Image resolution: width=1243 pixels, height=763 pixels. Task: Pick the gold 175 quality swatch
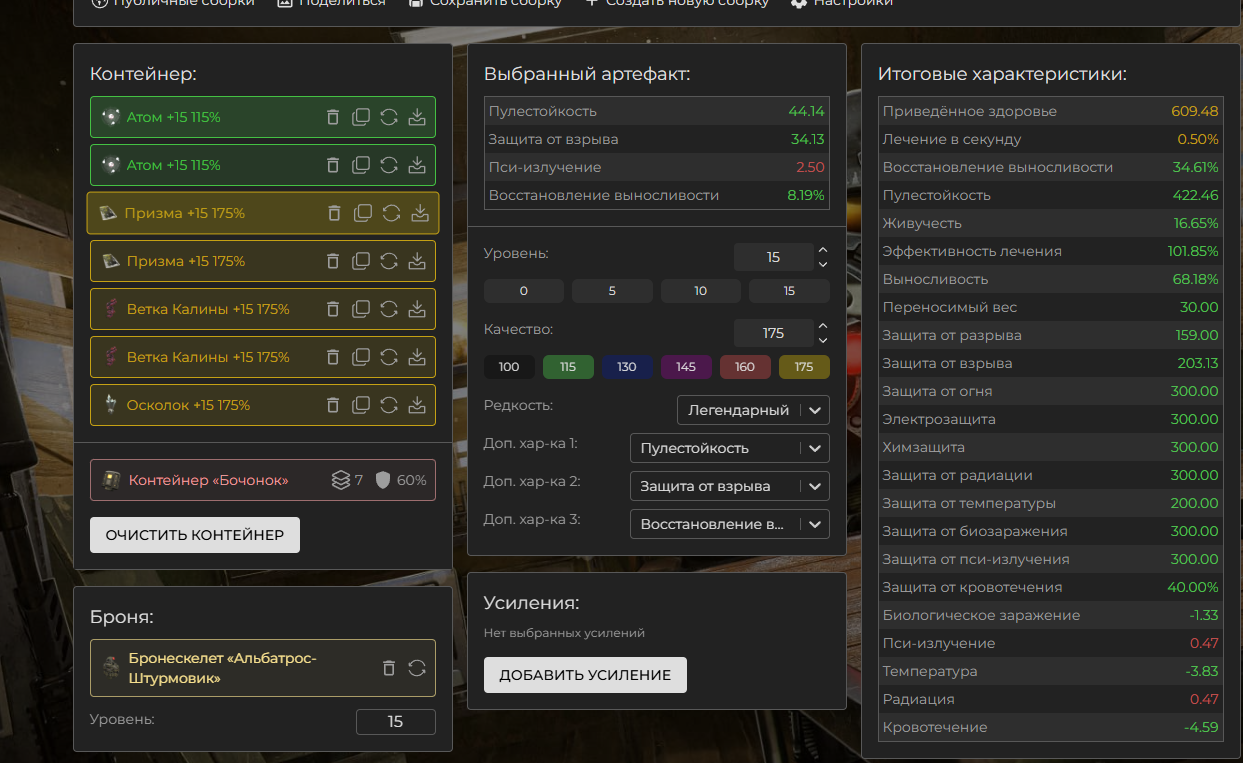[x=804, y=367]
